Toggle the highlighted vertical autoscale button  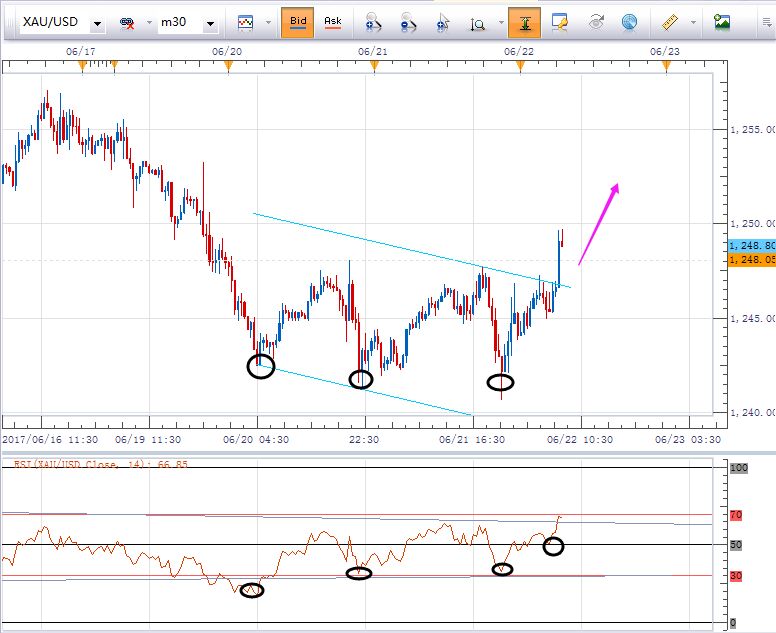click(523, 21)
